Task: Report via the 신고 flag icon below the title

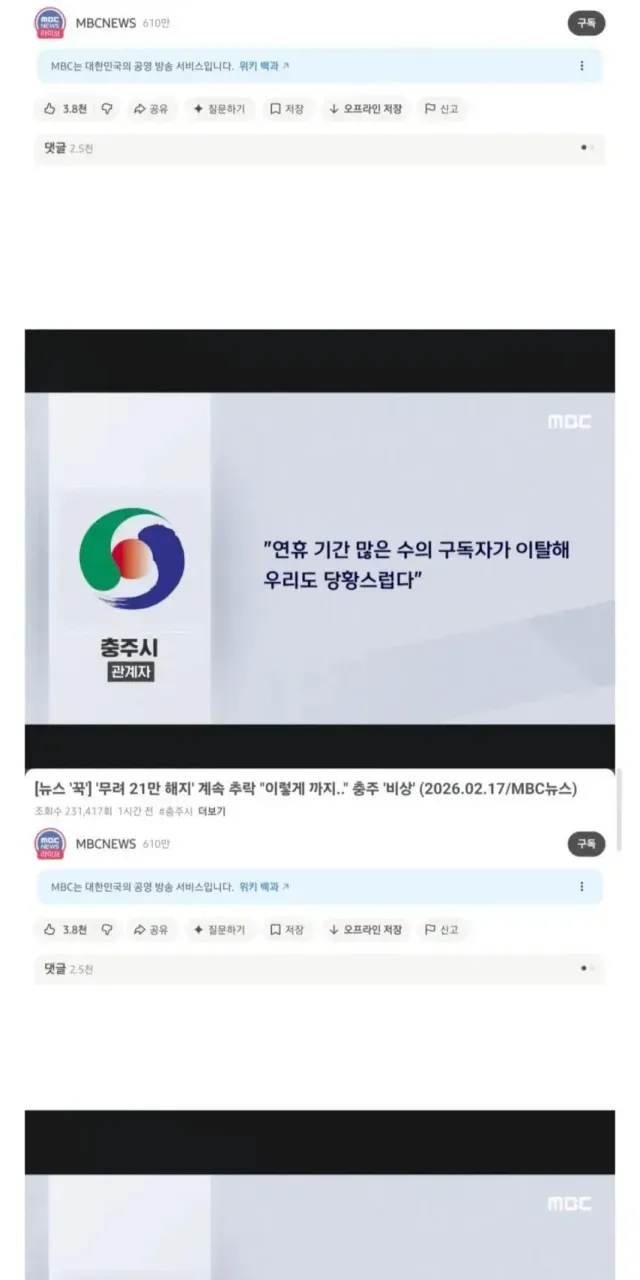Action: tap(441, 930)
